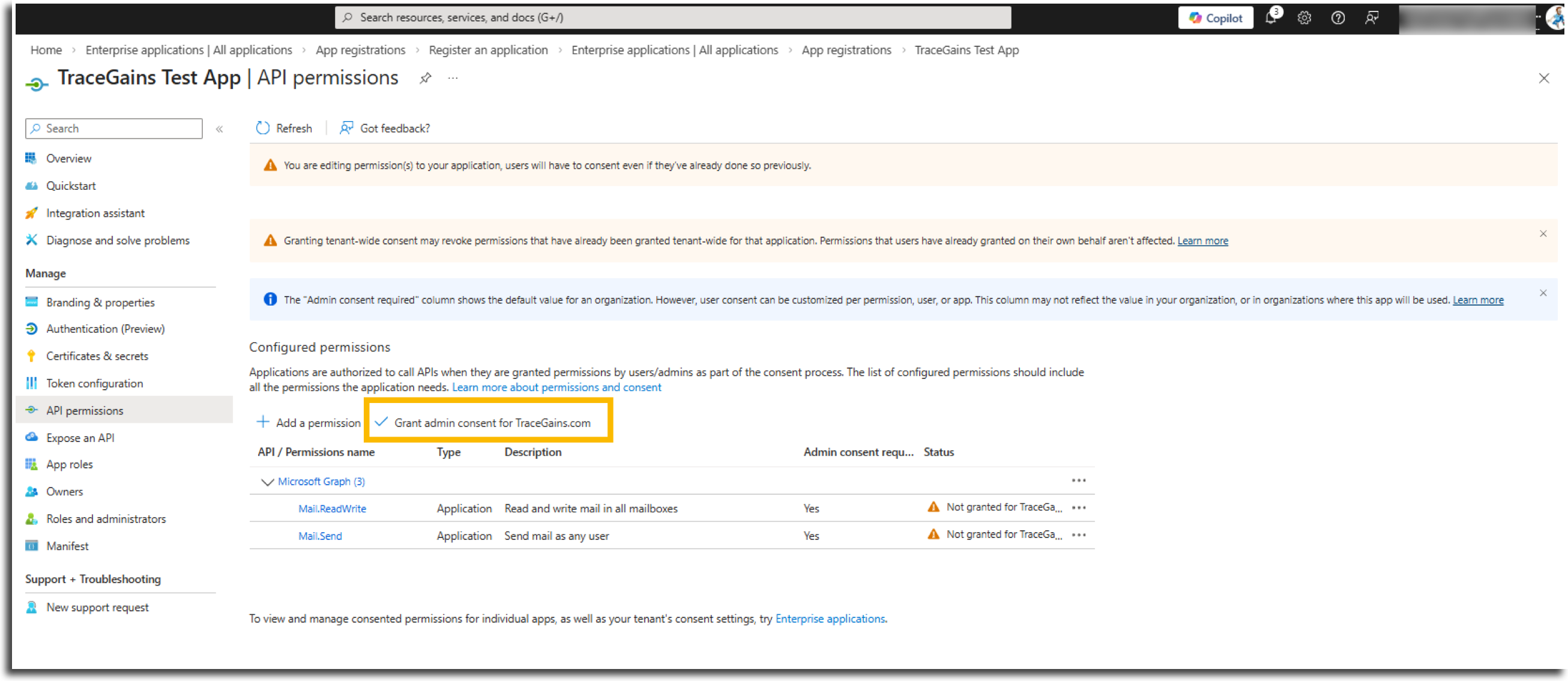The height and width of the screenshot is (681, 1568).
Task: Open more options for Mail.Send row
Action: point(1078,536)
